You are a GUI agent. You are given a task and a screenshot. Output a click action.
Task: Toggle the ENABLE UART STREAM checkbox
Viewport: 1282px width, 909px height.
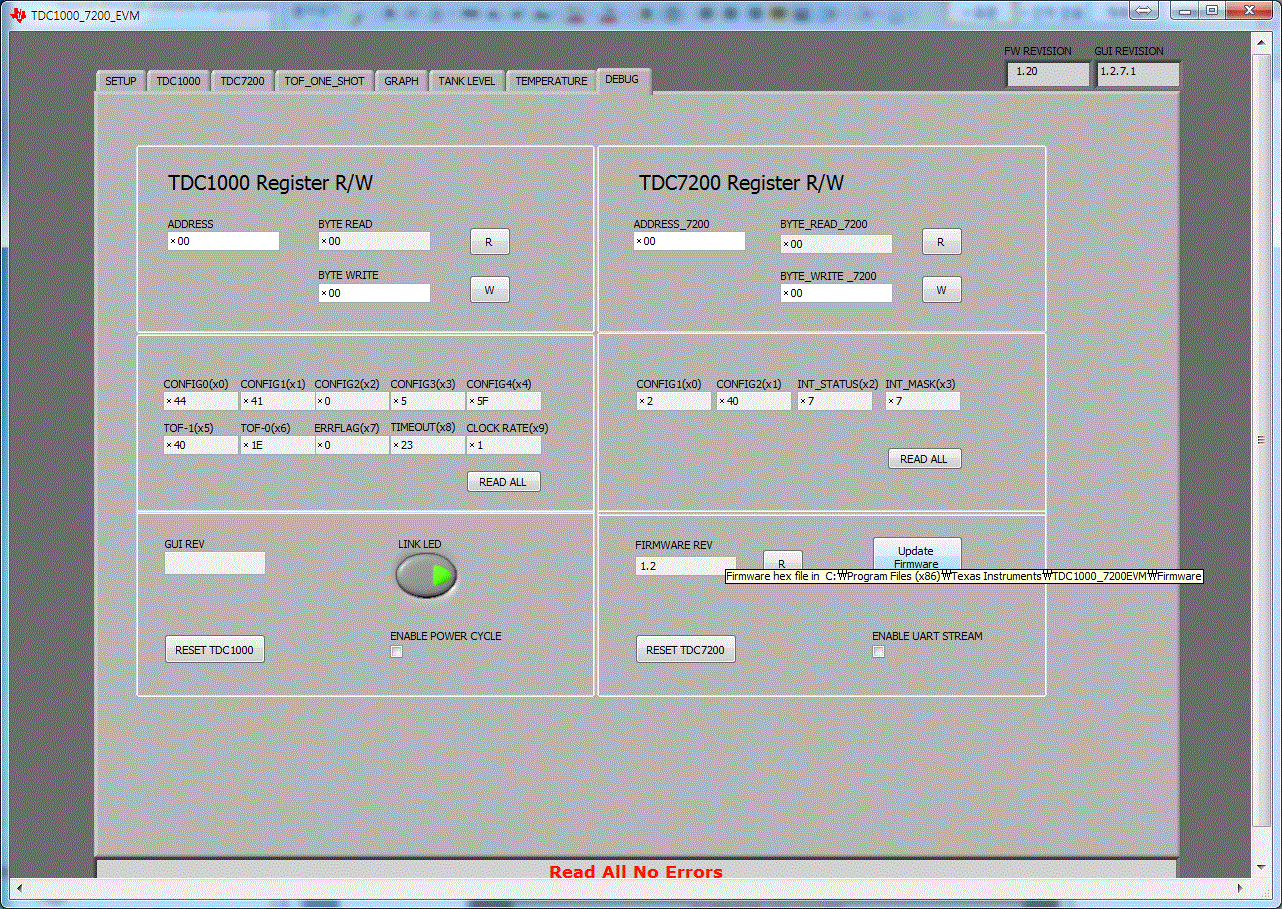coord(879,652)
